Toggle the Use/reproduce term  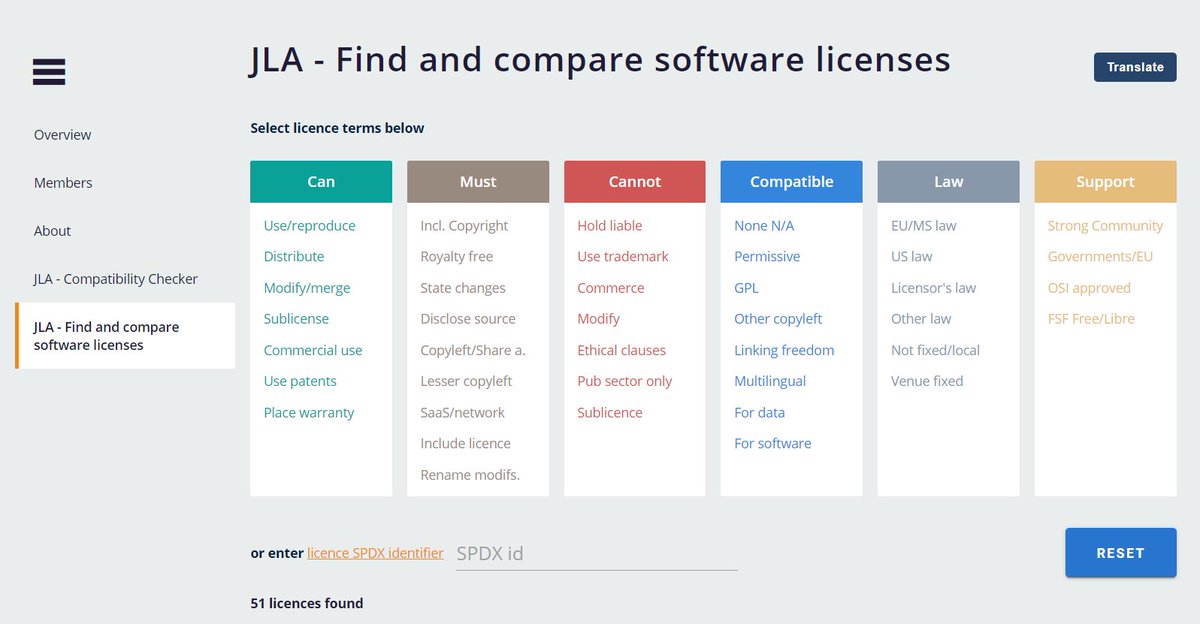pos(309,226)
